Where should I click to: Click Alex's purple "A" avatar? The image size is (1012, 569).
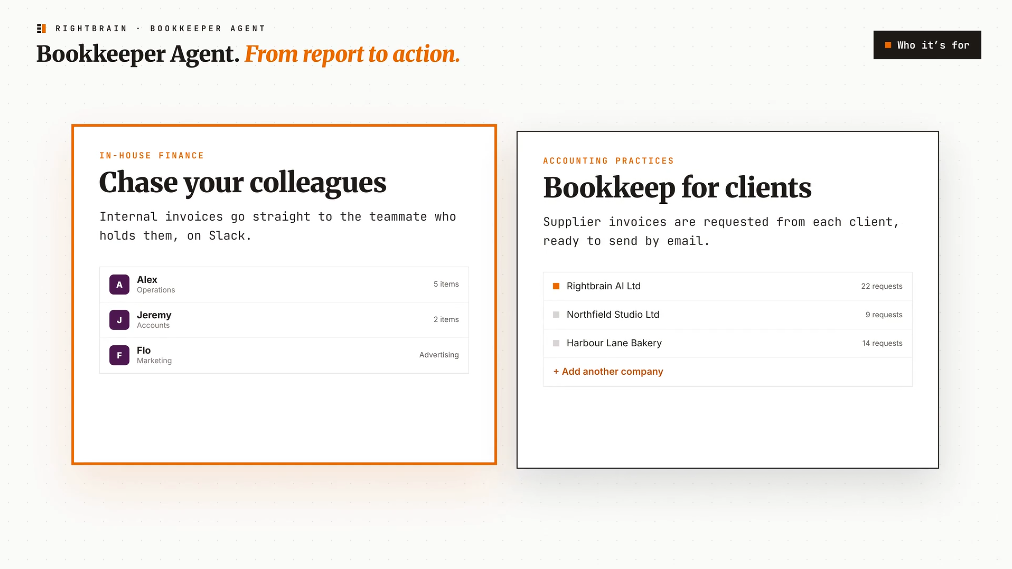[119, 284]
